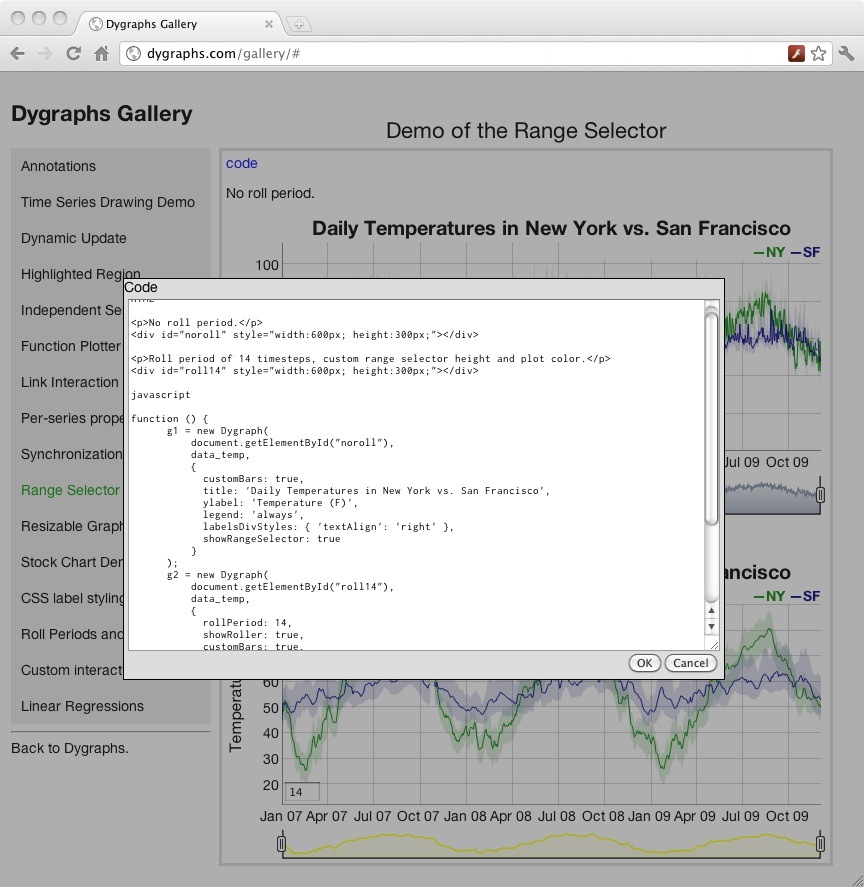The height and width of the screenshot is (887, 864).
Task: Confirm the Code dialog with OK
Action: click(x=644, y=663)
